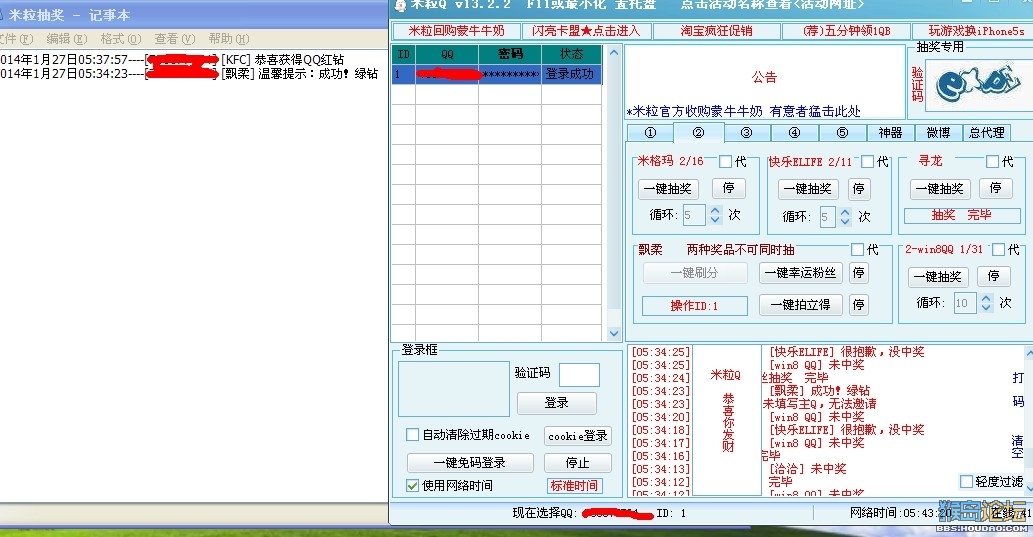Enable the 代 checkbox for 飘柔
Screen dimensions: 1033x537
[857, 250]
